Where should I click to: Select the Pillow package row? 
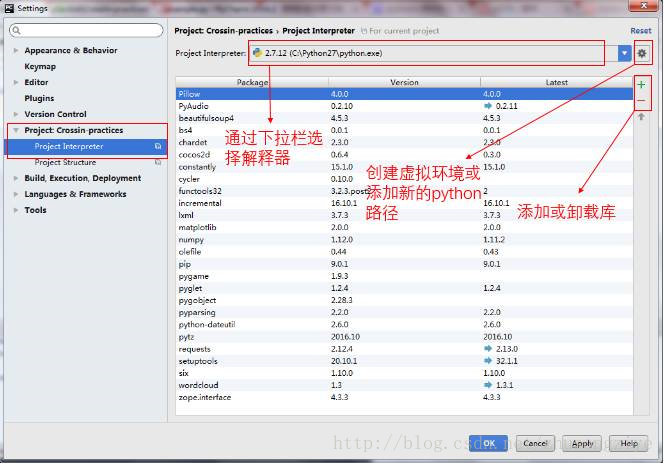click(404, 94)
